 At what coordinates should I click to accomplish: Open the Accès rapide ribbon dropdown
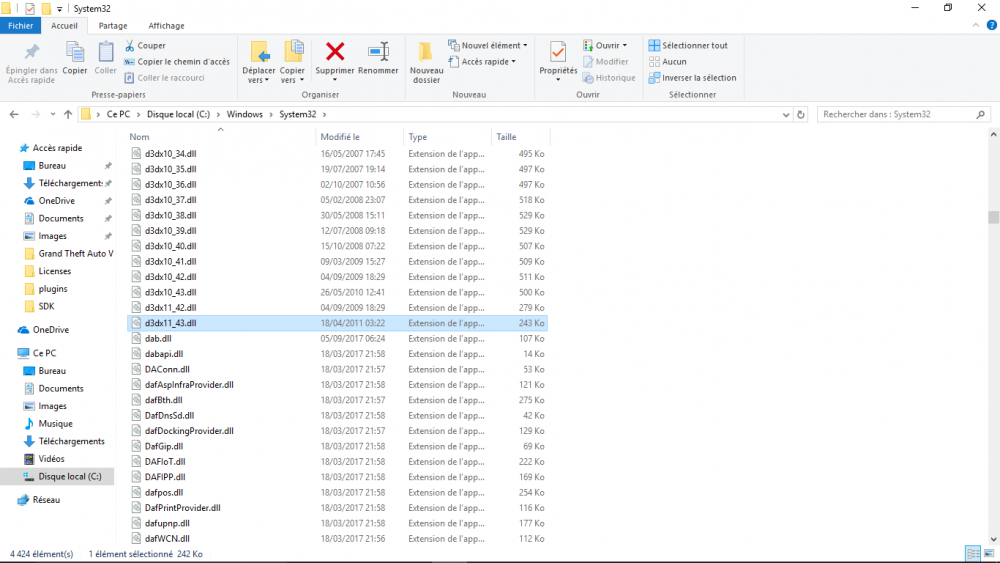tap(482, 62)
